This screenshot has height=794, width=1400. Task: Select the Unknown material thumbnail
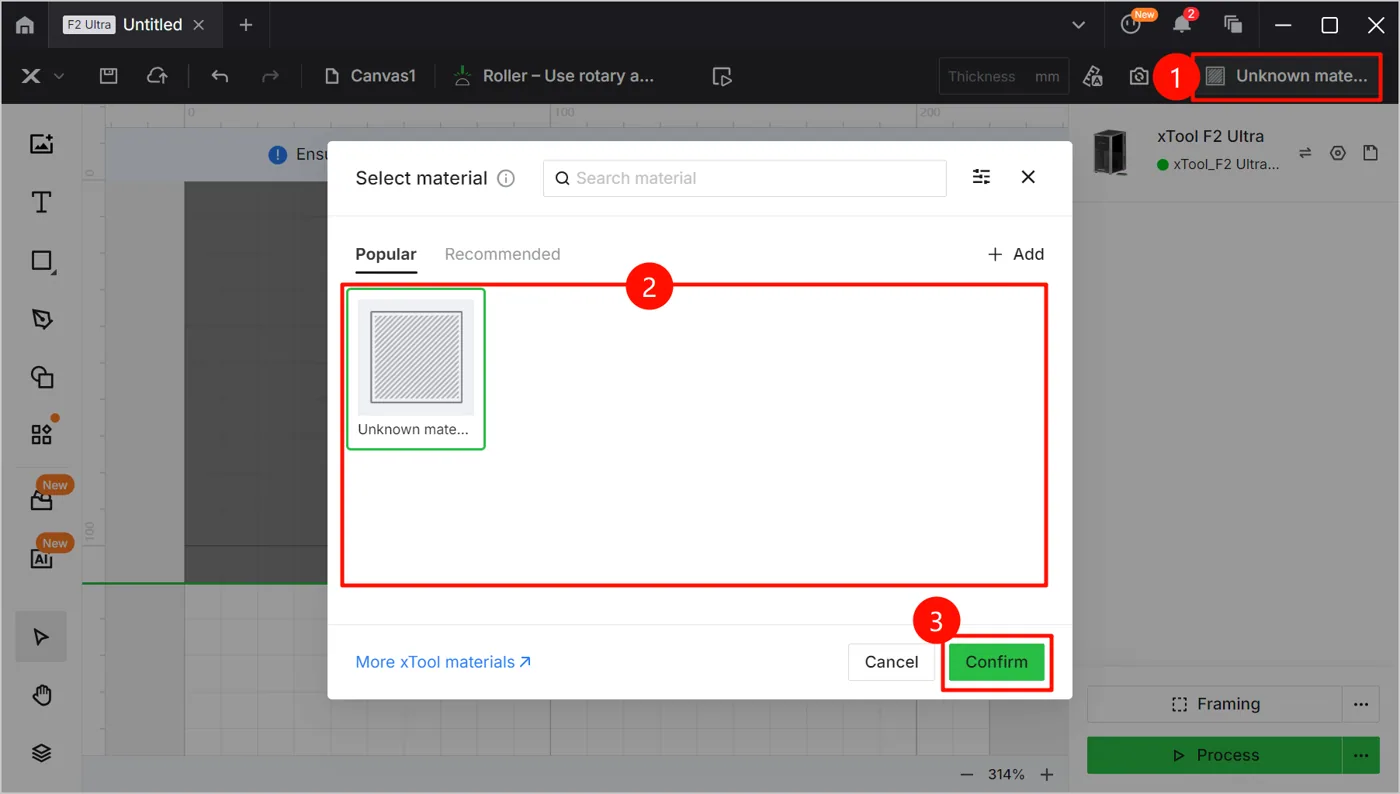416,369
